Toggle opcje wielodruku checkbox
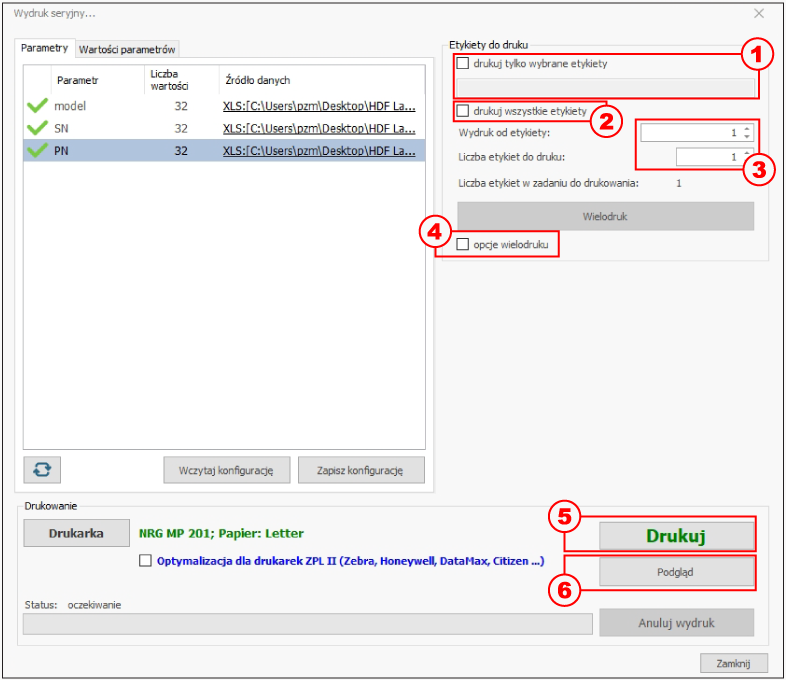 pyautogui.click(x=463, y=245)
